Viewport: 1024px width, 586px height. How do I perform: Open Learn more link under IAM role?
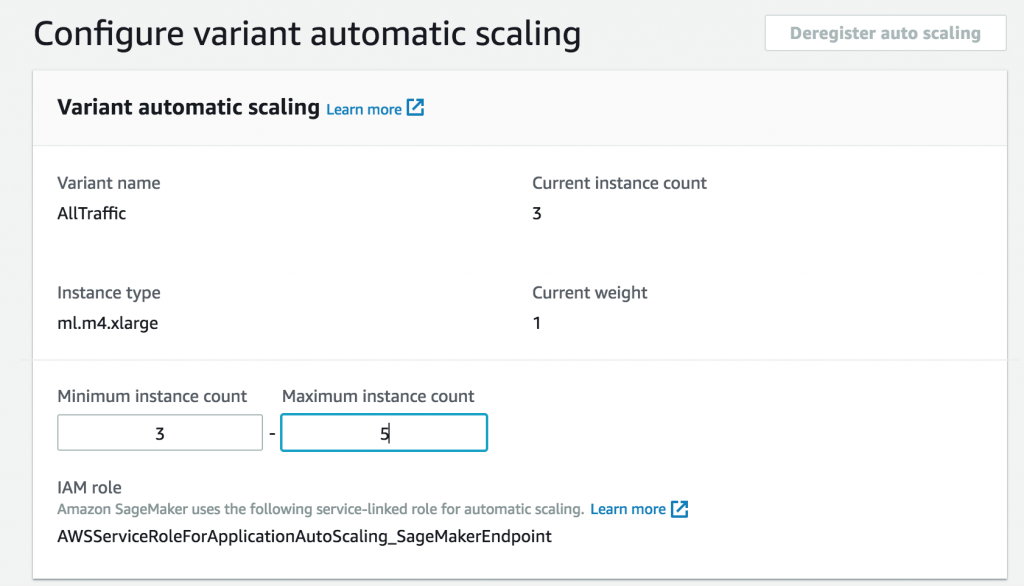pyautogui.click(x=627, y=509)
